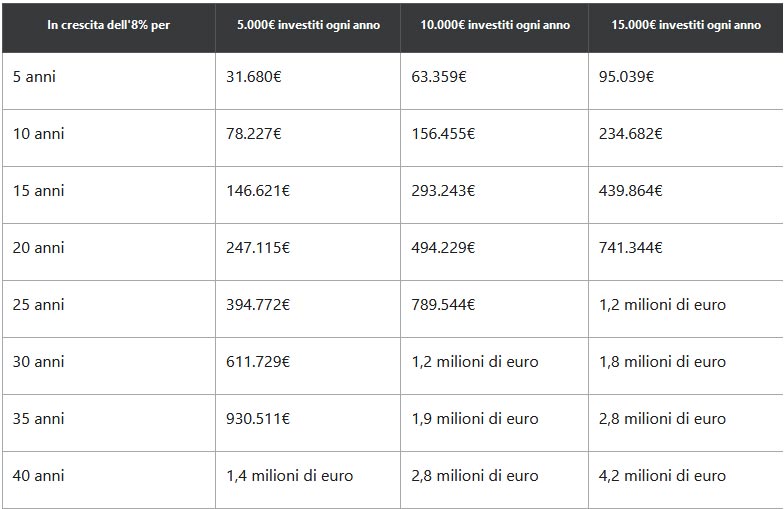Select the "10 anni" row label
The width and height of the screenshot is (784, 509).
click(39, 133)
